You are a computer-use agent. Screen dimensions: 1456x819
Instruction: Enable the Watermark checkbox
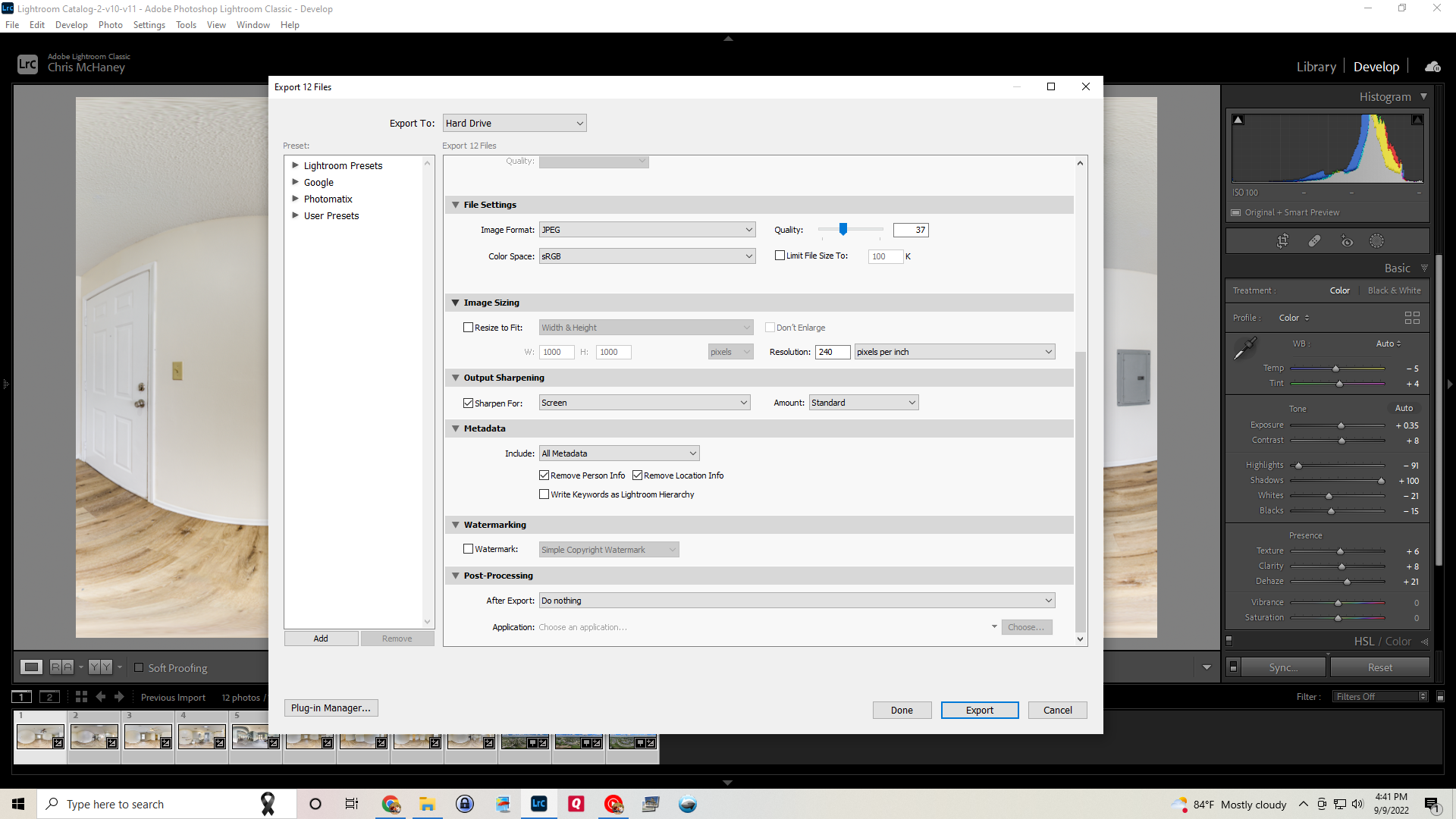tap(468, 548)
